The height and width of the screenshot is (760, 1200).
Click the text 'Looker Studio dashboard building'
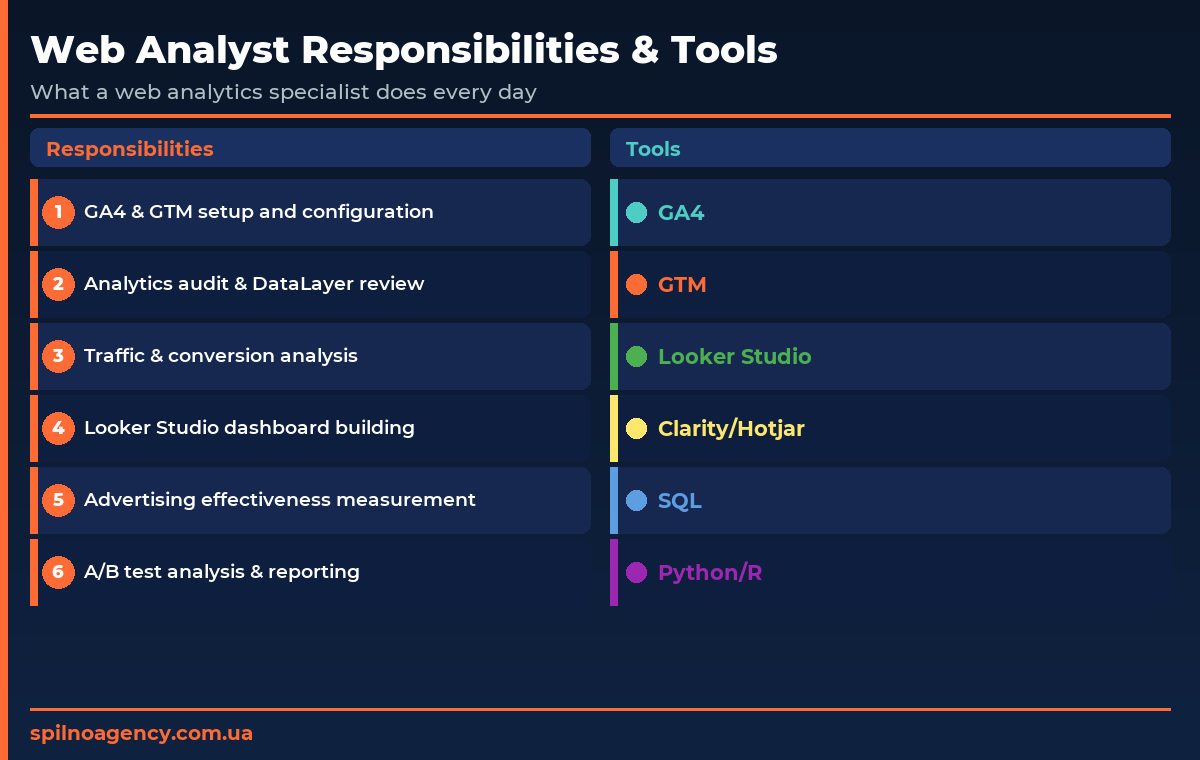[249, 428]
